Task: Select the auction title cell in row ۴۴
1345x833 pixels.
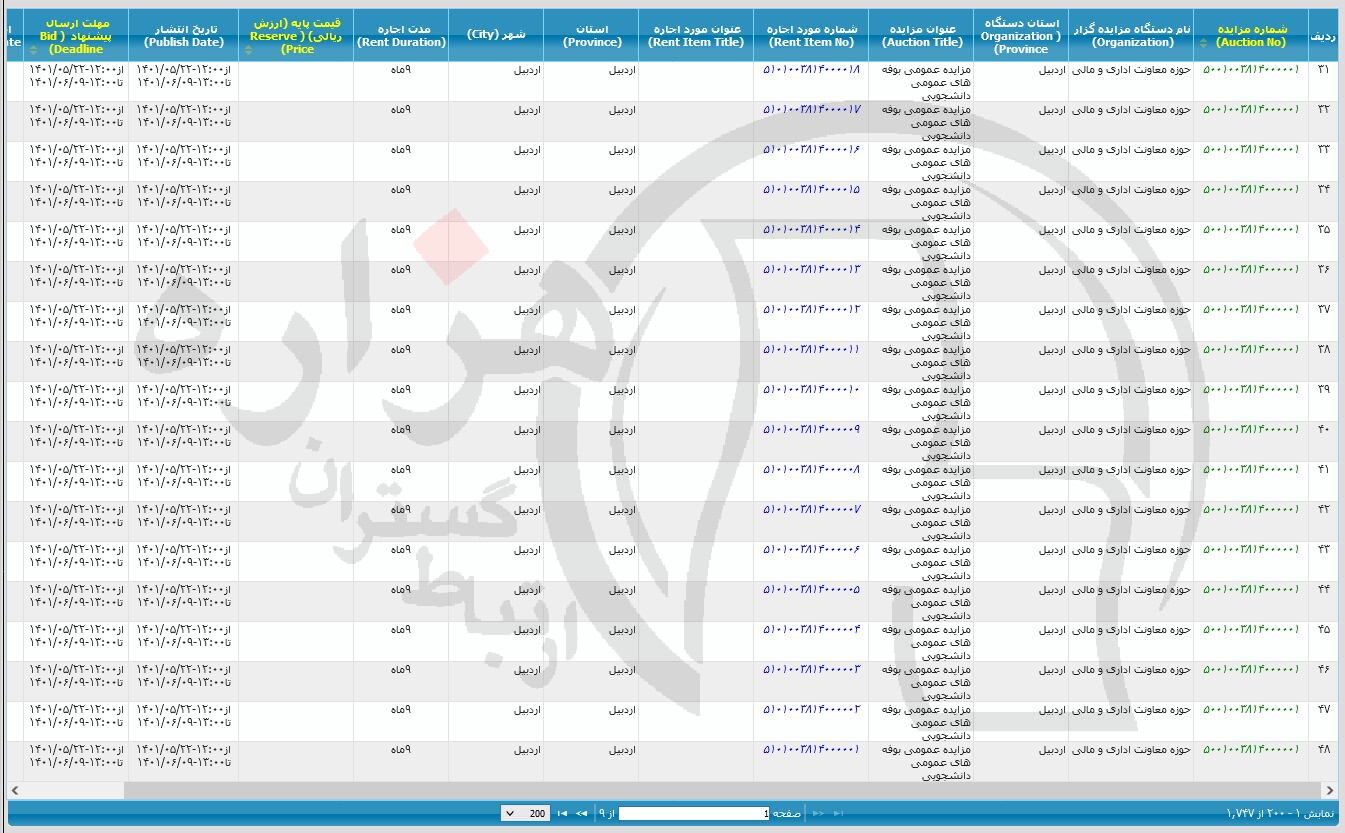Action: 921,601
